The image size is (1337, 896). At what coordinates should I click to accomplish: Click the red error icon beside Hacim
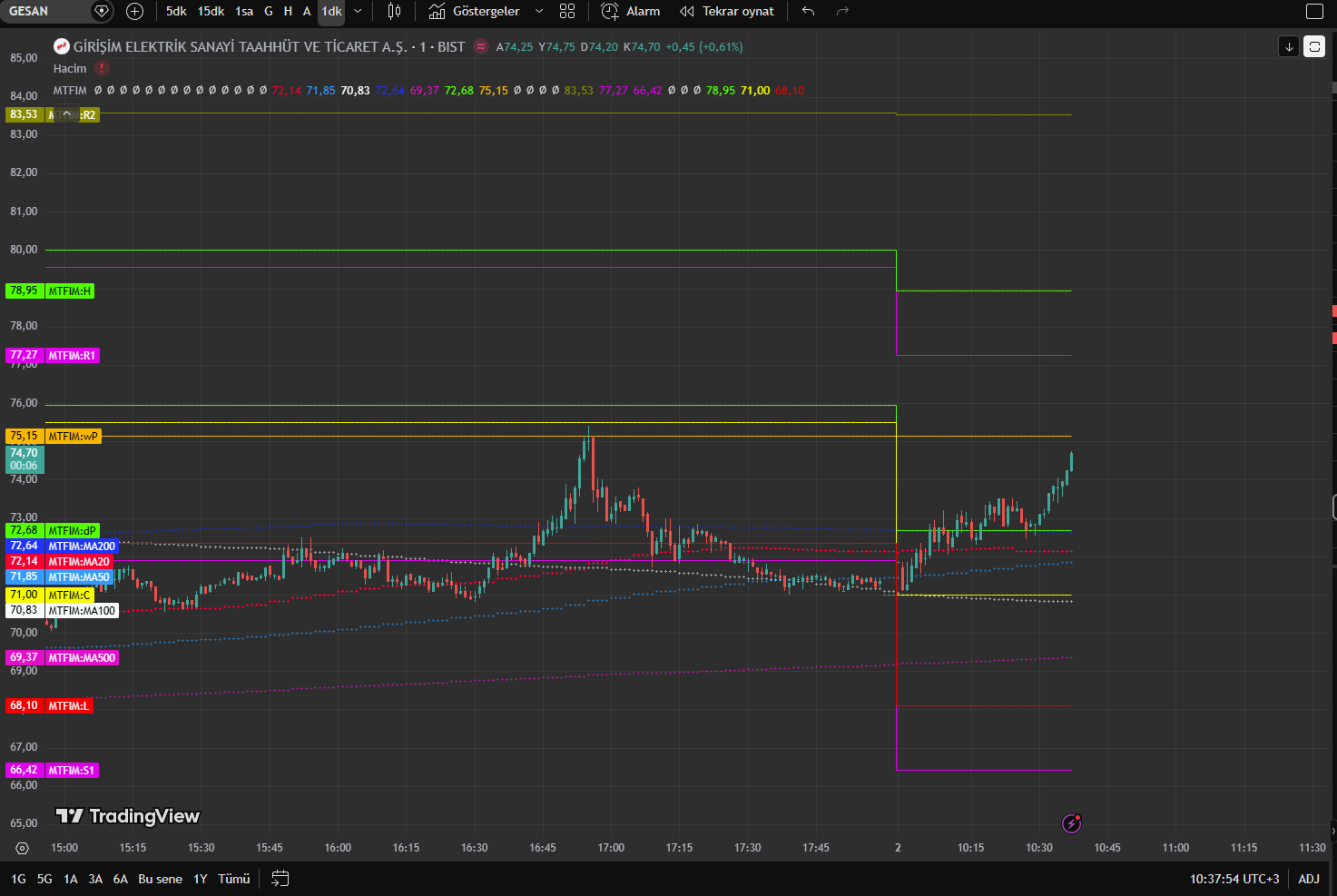coord(102,68)
